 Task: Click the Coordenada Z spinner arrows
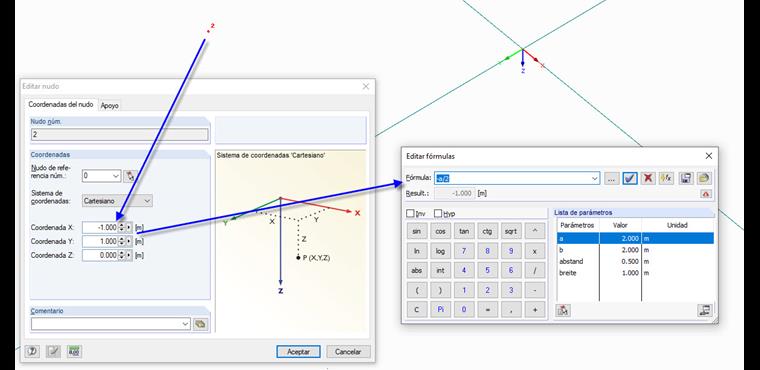tap(122, 255)
